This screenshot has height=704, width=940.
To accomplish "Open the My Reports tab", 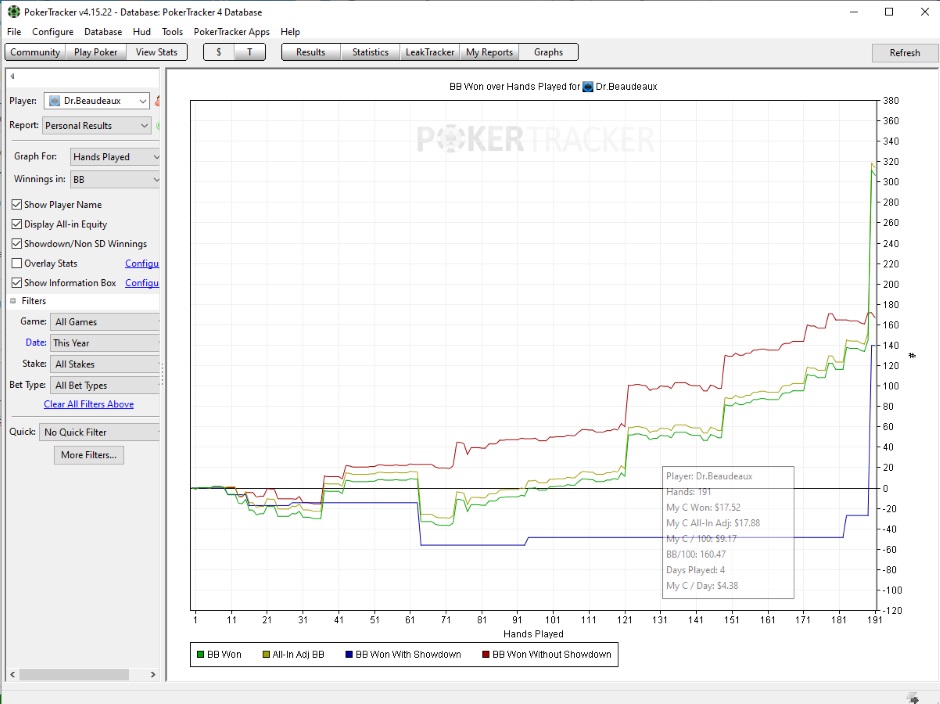I will 489,52.
